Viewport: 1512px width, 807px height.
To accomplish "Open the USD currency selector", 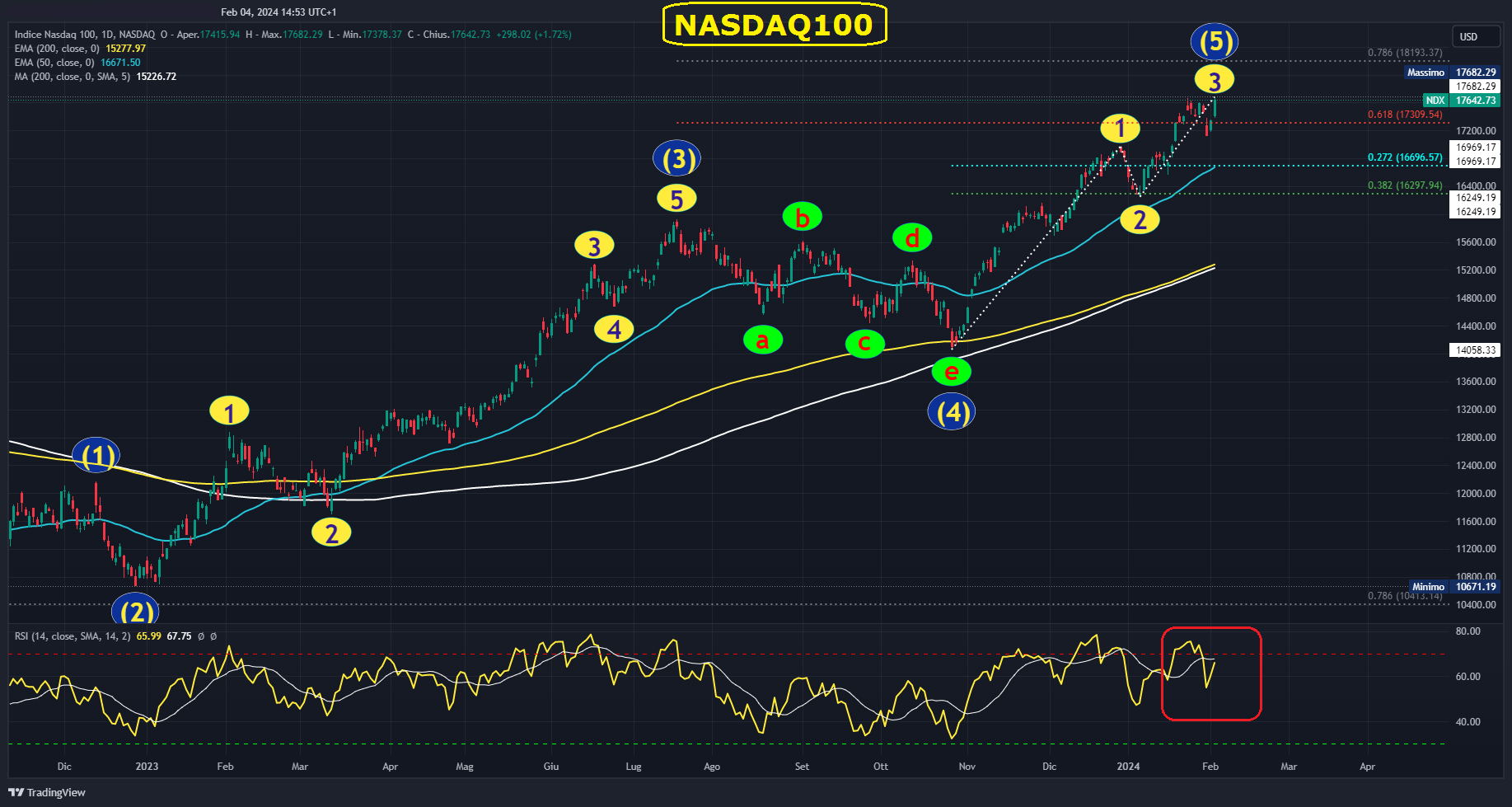I will coord(1477,37).
